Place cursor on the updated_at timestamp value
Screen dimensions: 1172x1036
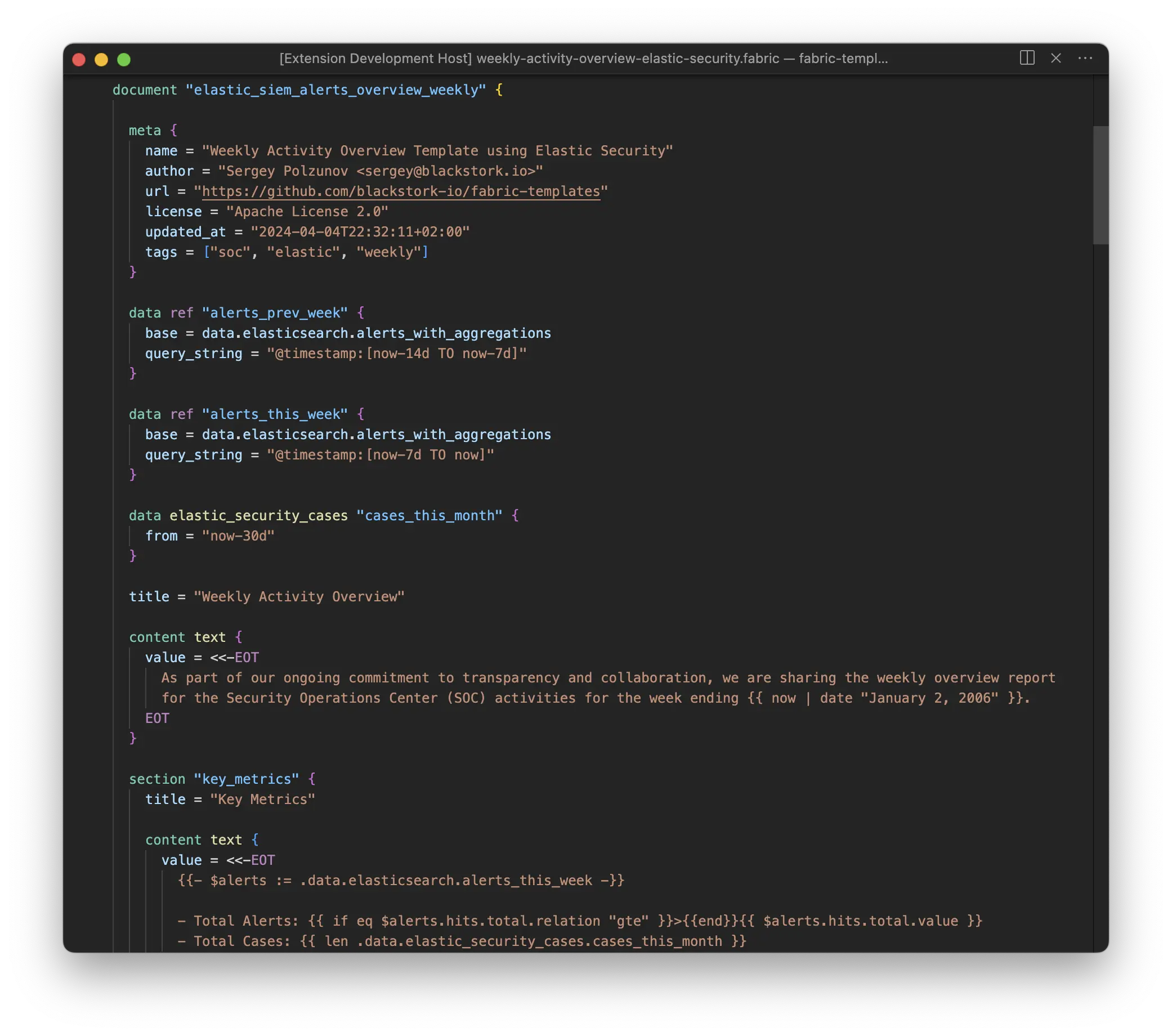click(x=361, y=232)
